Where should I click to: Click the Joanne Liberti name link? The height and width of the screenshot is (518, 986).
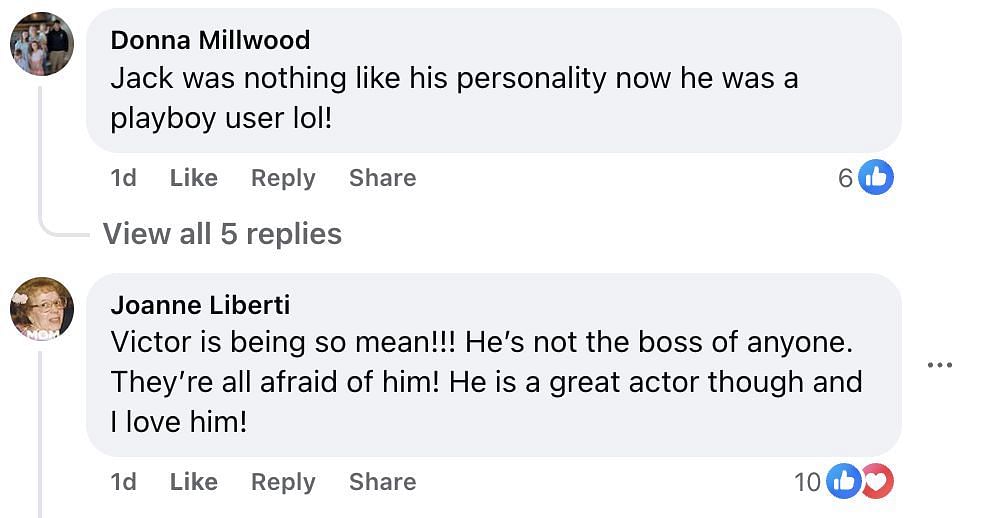[x=200, y=304]
